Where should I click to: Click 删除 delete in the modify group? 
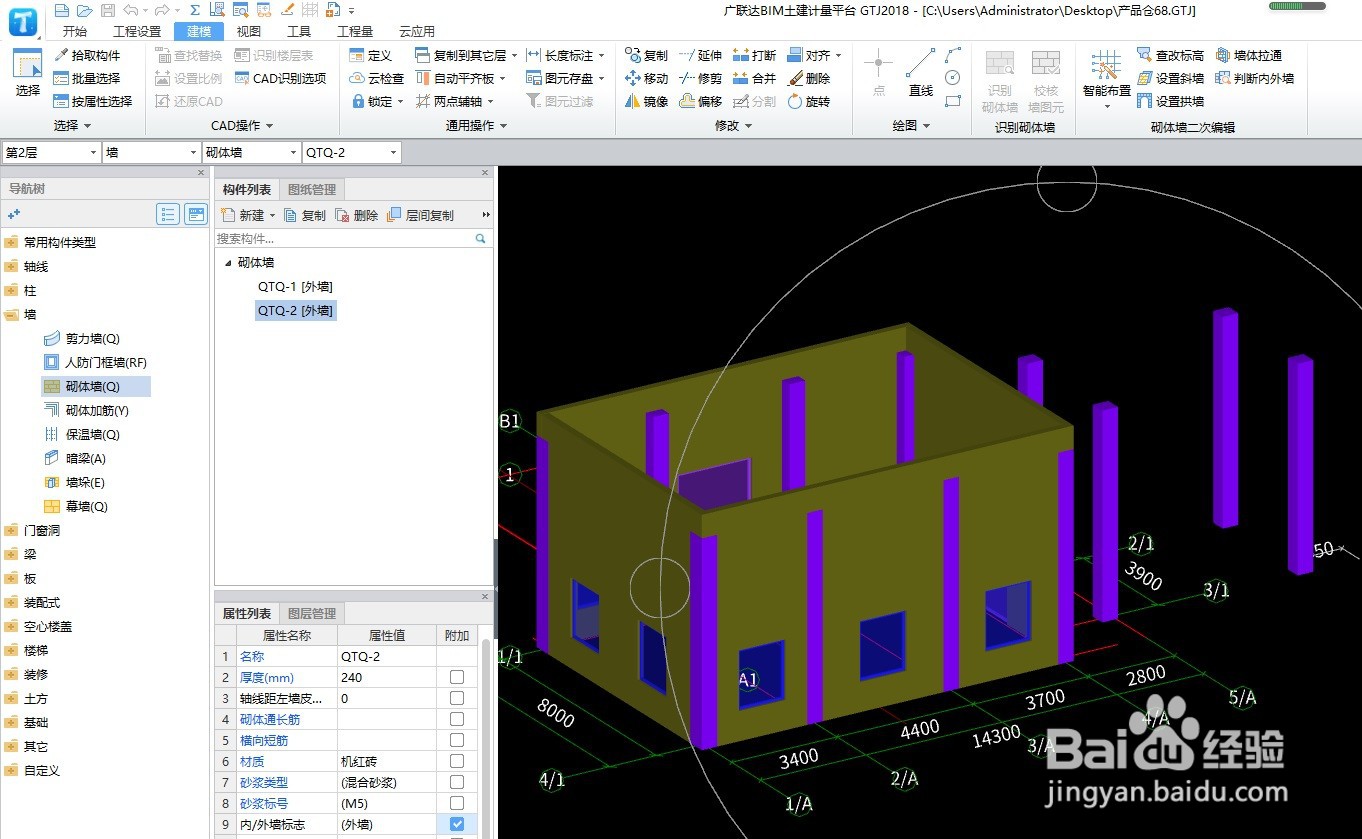pyautogui.click(x=808, y=78)
